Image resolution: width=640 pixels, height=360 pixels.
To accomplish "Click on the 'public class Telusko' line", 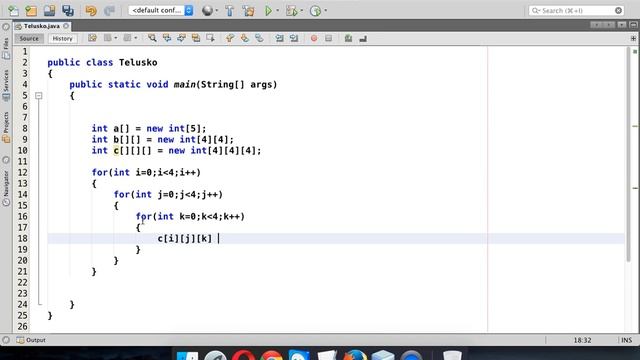I will tap(102, 62).
